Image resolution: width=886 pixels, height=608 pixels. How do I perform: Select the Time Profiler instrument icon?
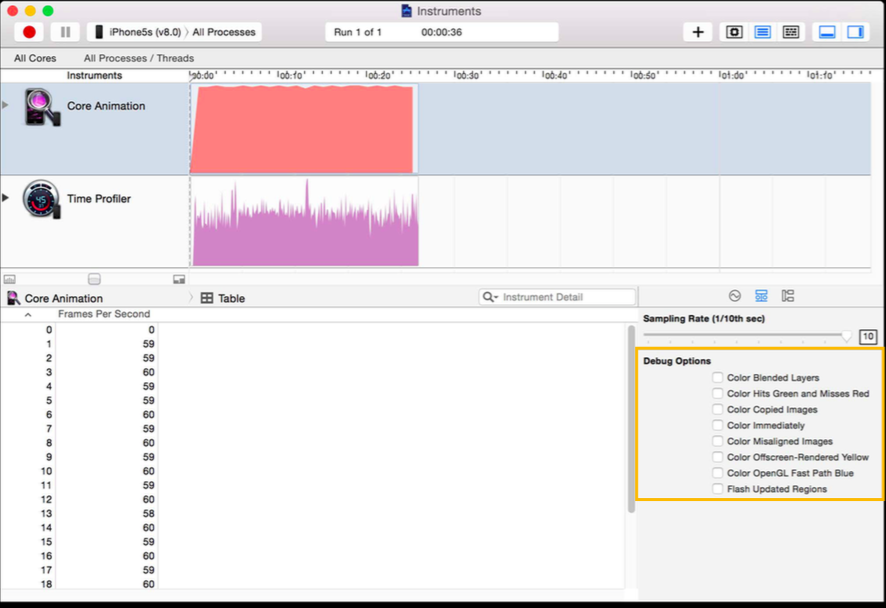[41, 199]
